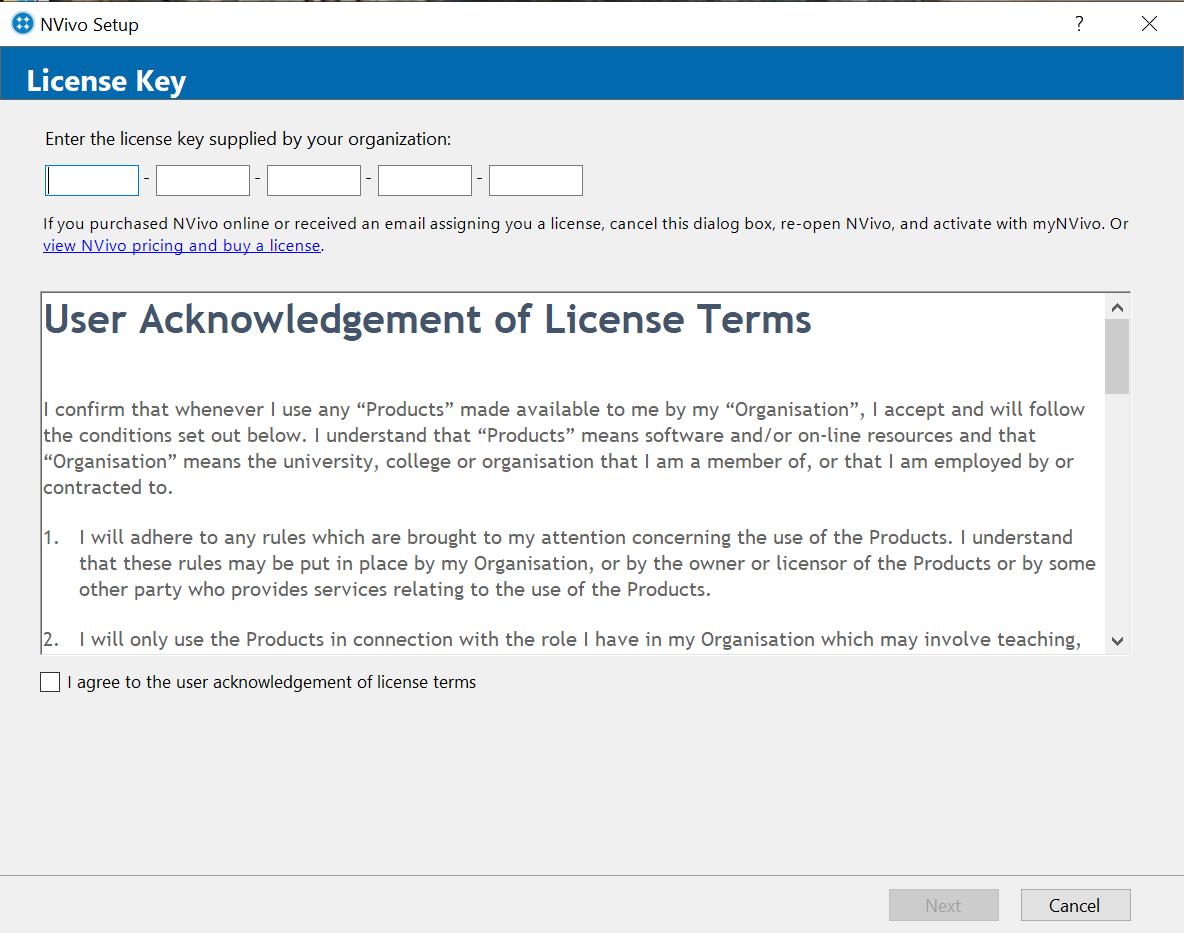Close the NVivo Setup window
This screenshot has height=933, width=1184.
pyautogui.click(x=1149, y=24)
